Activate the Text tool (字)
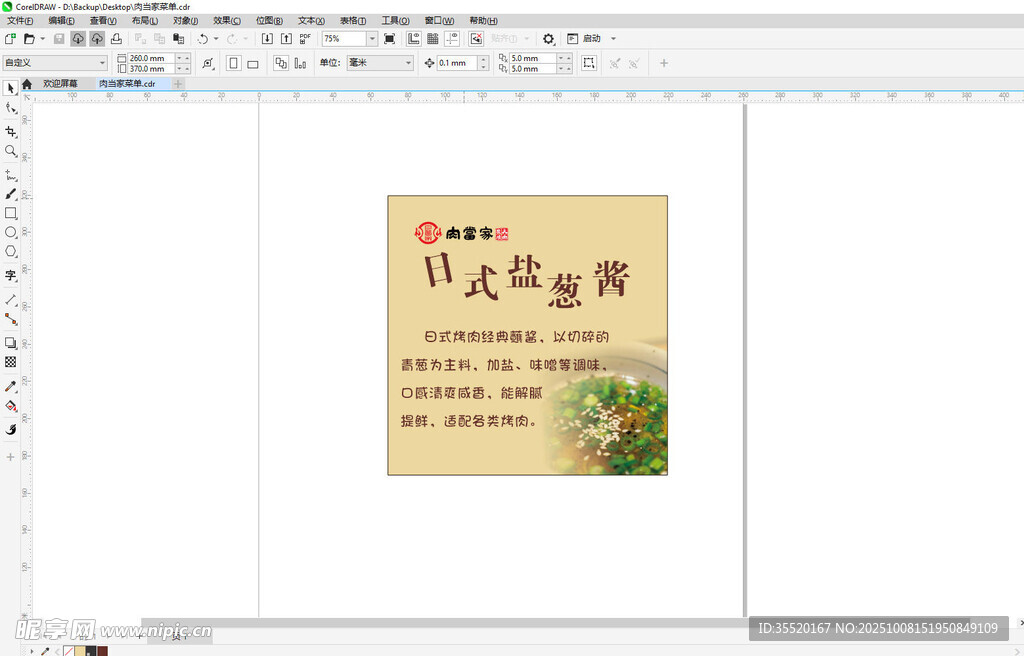This screenshot has width=1024, height=656. coord(11,275)
